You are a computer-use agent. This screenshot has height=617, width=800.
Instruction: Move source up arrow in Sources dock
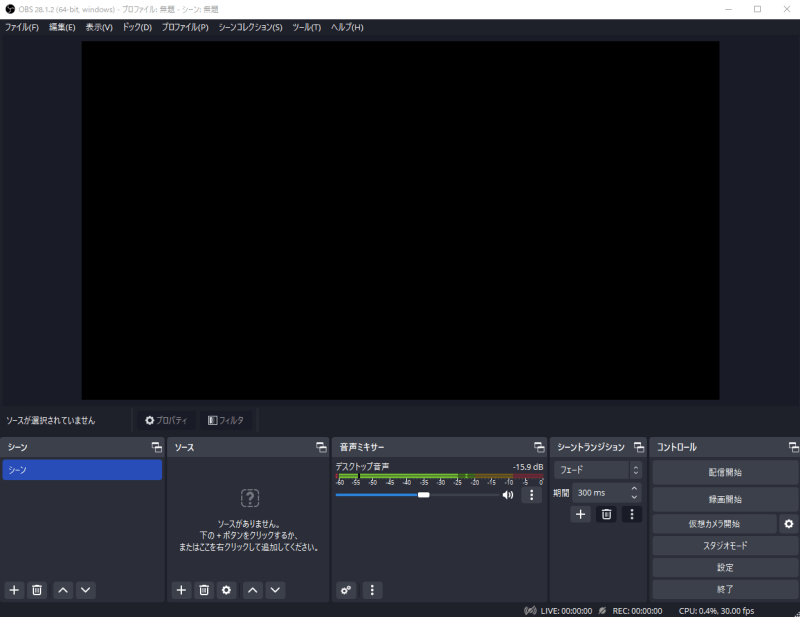253,590
